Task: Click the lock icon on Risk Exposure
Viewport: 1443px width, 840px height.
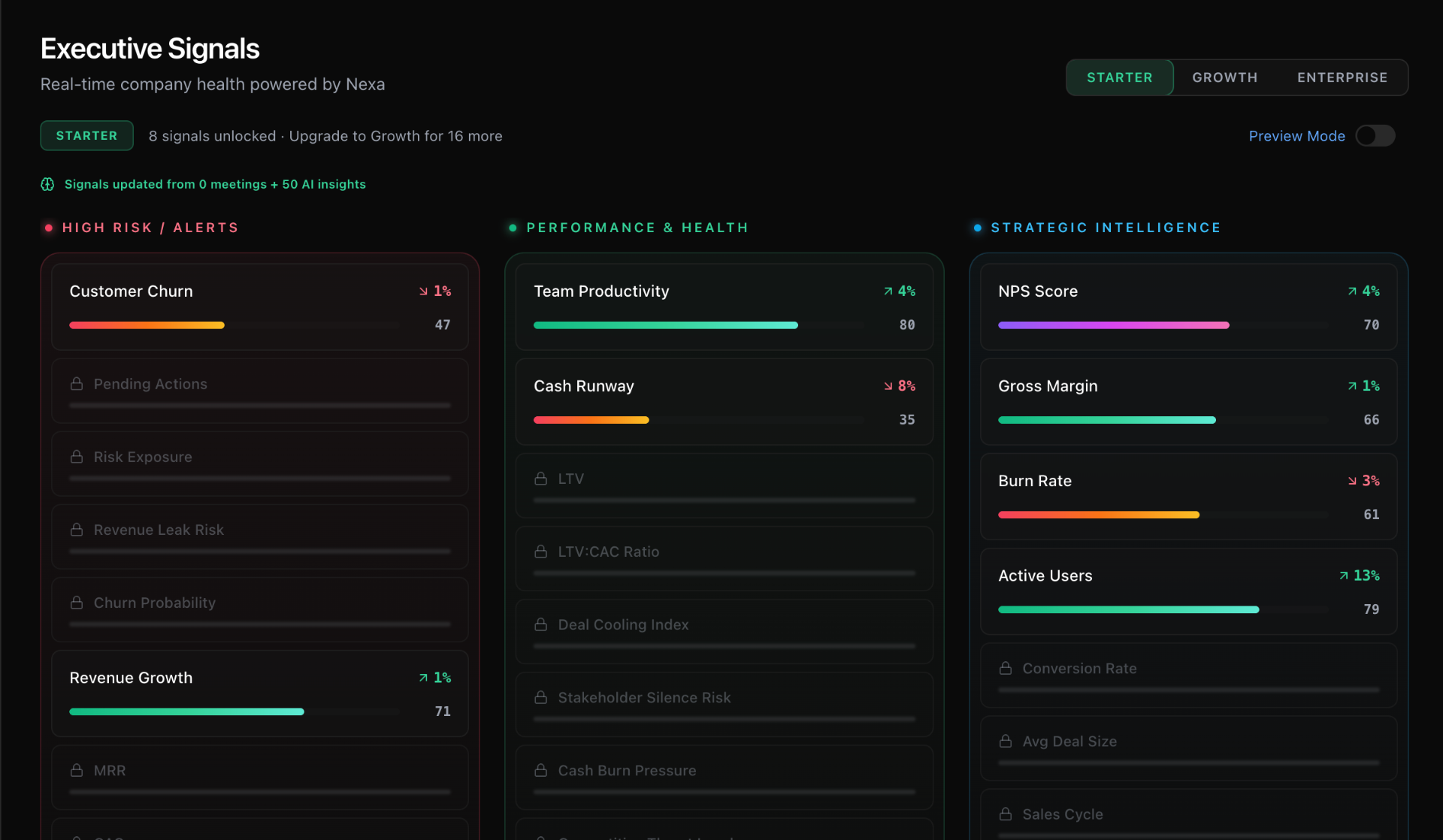Action: click(77, 457)
